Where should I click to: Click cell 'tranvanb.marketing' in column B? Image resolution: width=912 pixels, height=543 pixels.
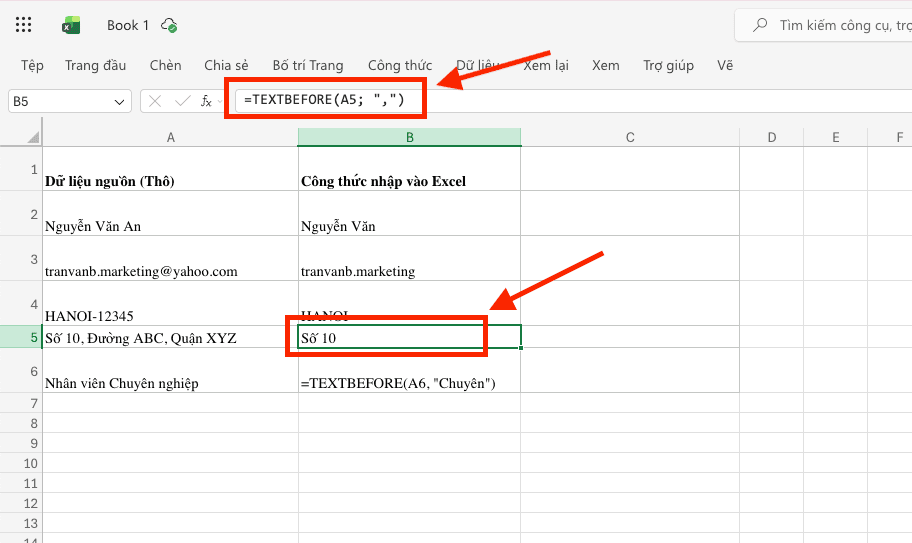(x=409, y=259)
